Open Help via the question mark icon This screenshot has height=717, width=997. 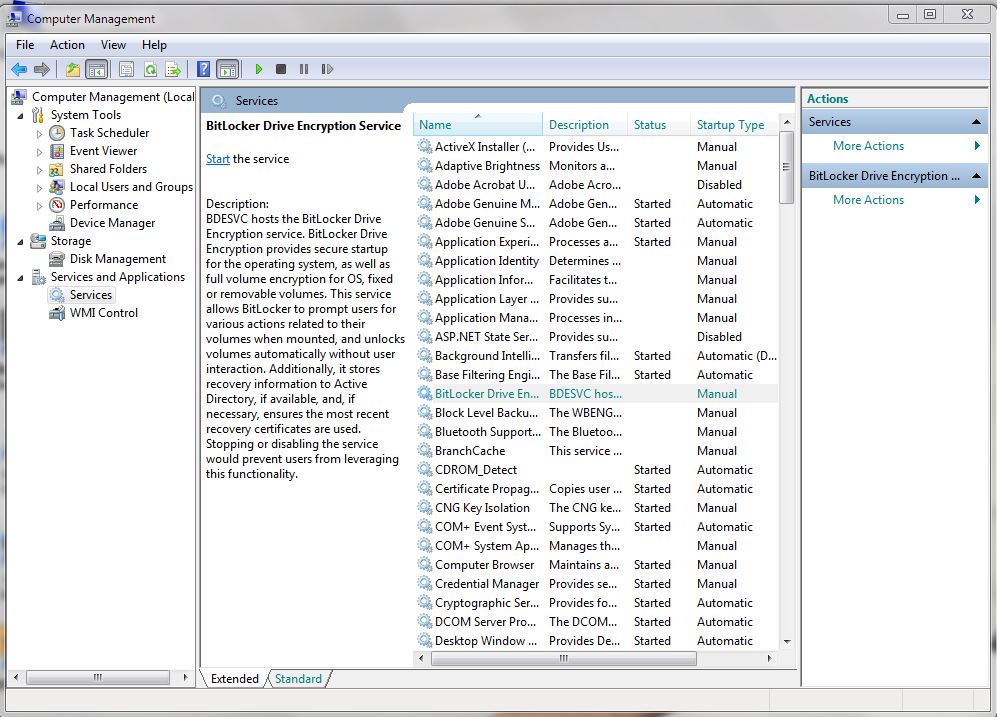coord(203,69)
